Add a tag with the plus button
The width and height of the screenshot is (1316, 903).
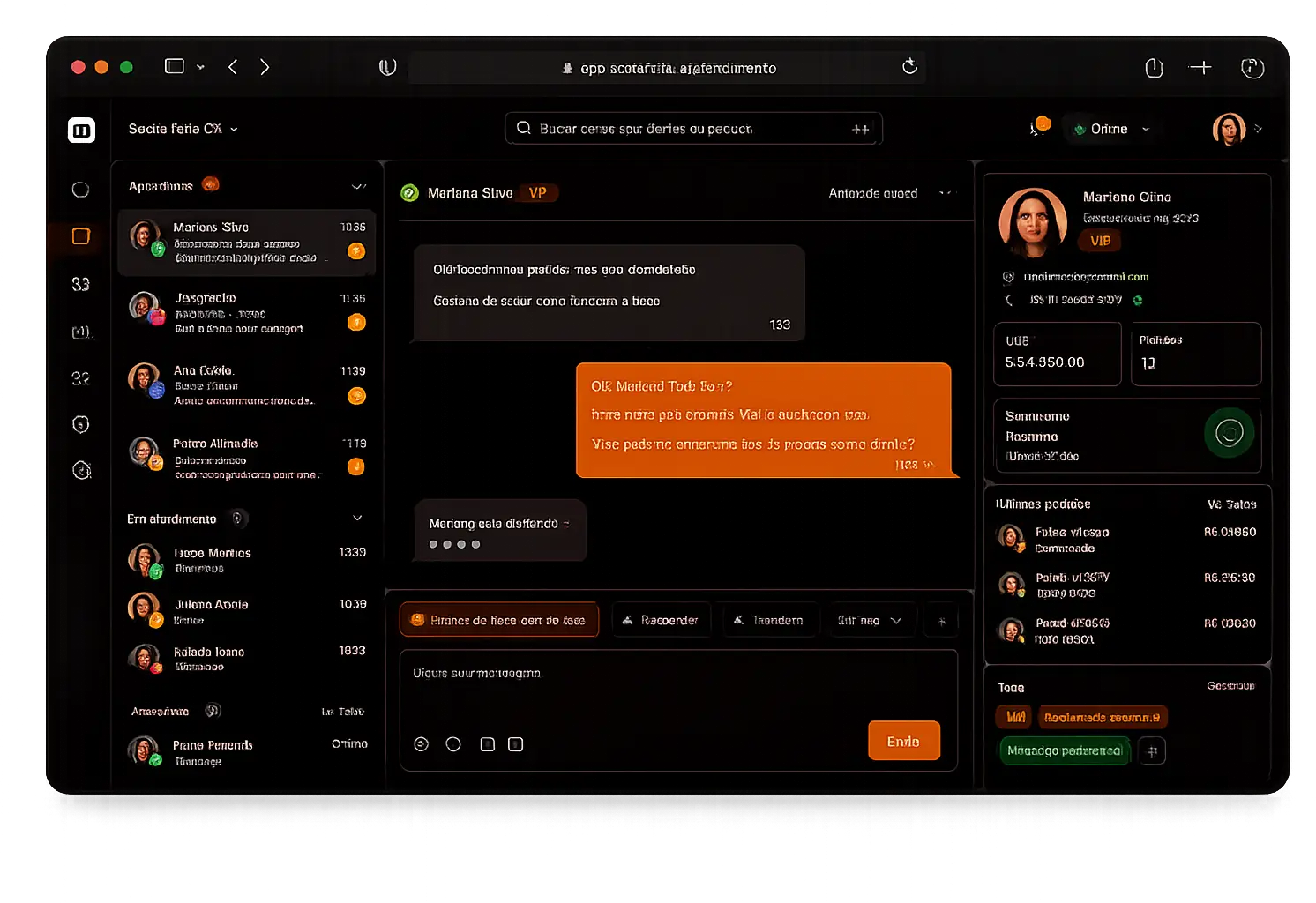pos(1152,751)
